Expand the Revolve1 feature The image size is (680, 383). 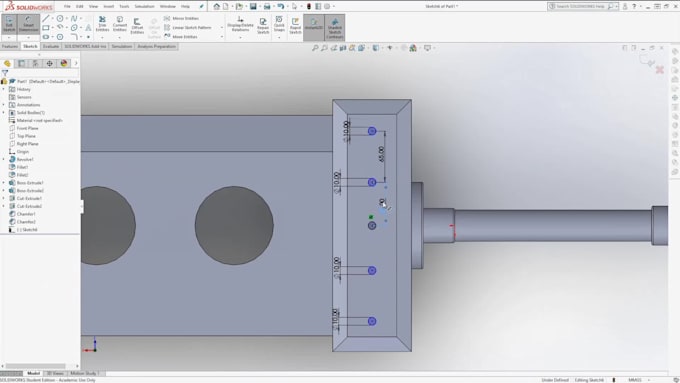tap(3, 159)
